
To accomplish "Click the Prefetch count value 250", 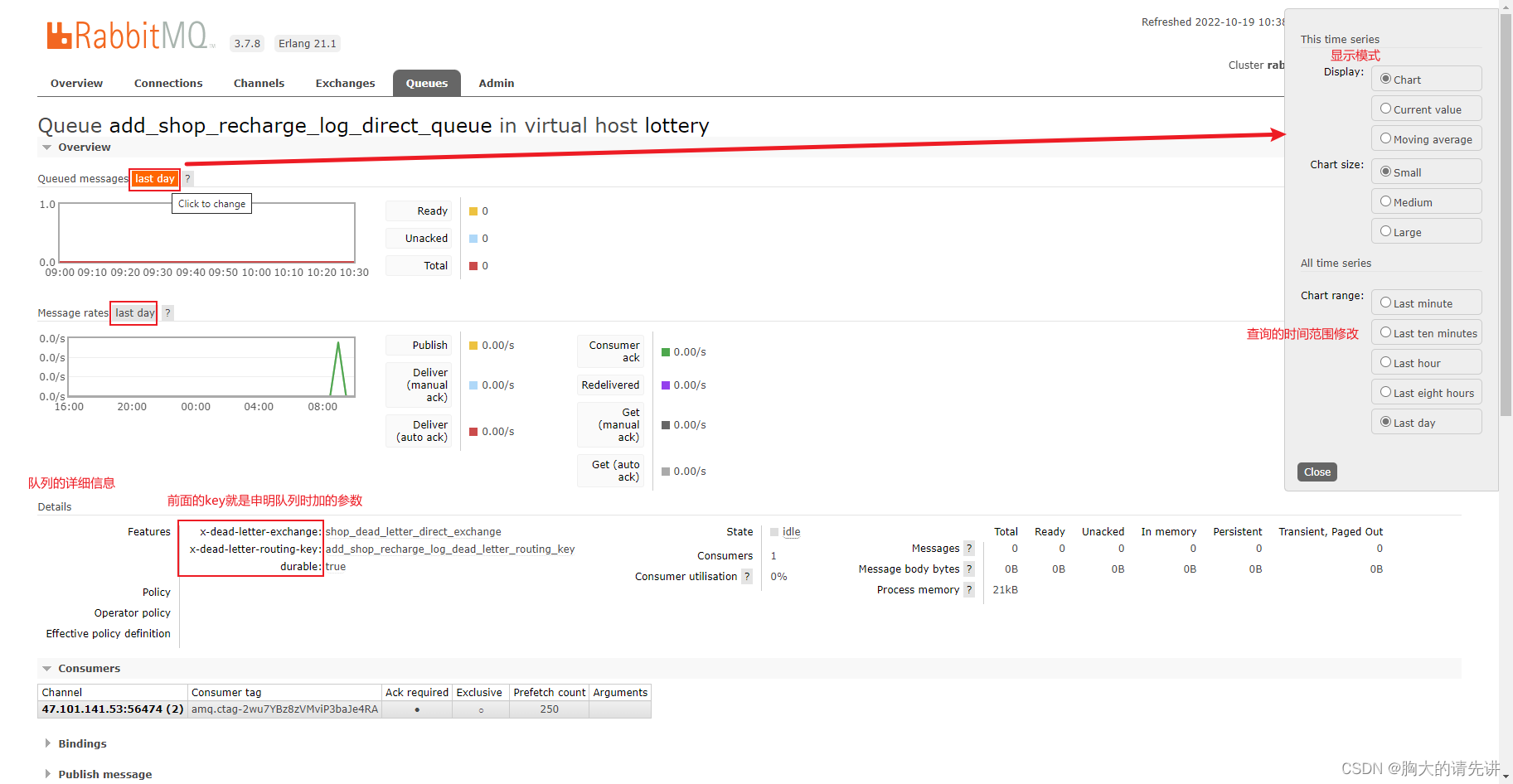I will pyautogui.click(x=549, y=709).
